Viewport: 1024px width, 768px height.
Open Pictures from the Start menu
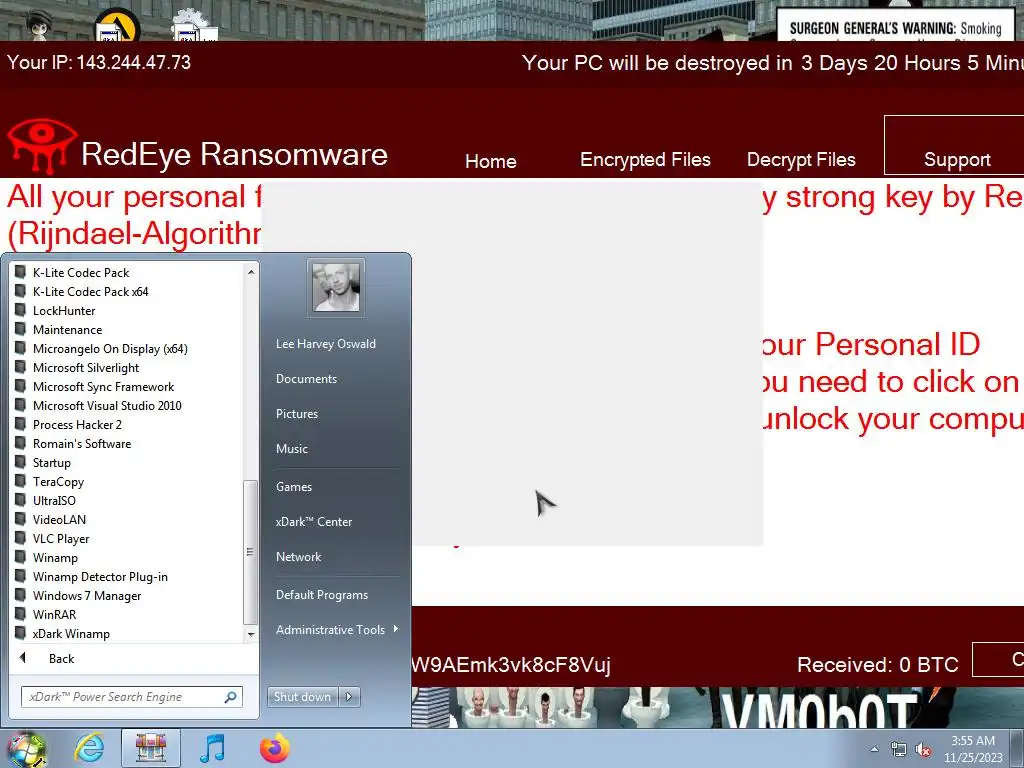[296, 413]
